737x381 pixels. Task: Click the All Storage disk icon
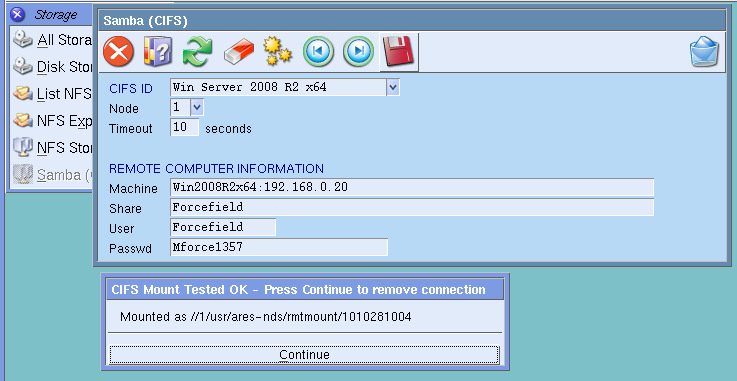pos(23,39)
